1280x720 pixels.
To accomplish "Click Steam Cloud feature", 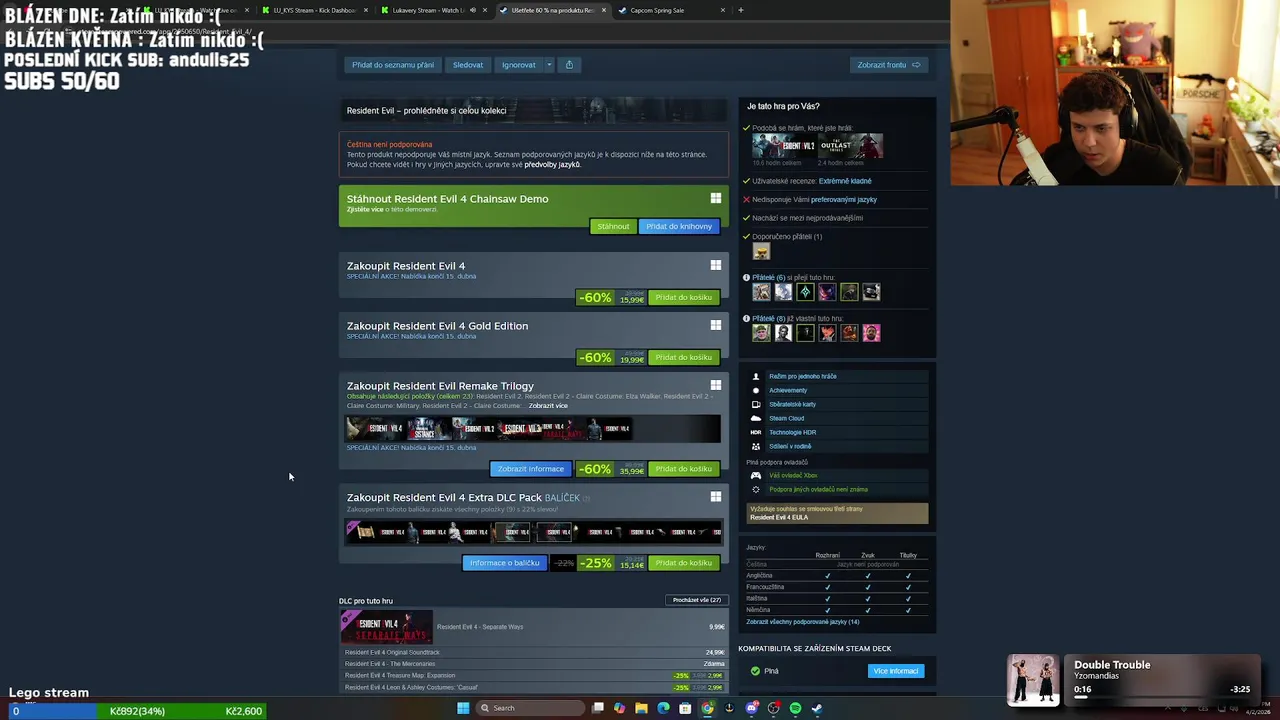I will [x=836, y=418].
